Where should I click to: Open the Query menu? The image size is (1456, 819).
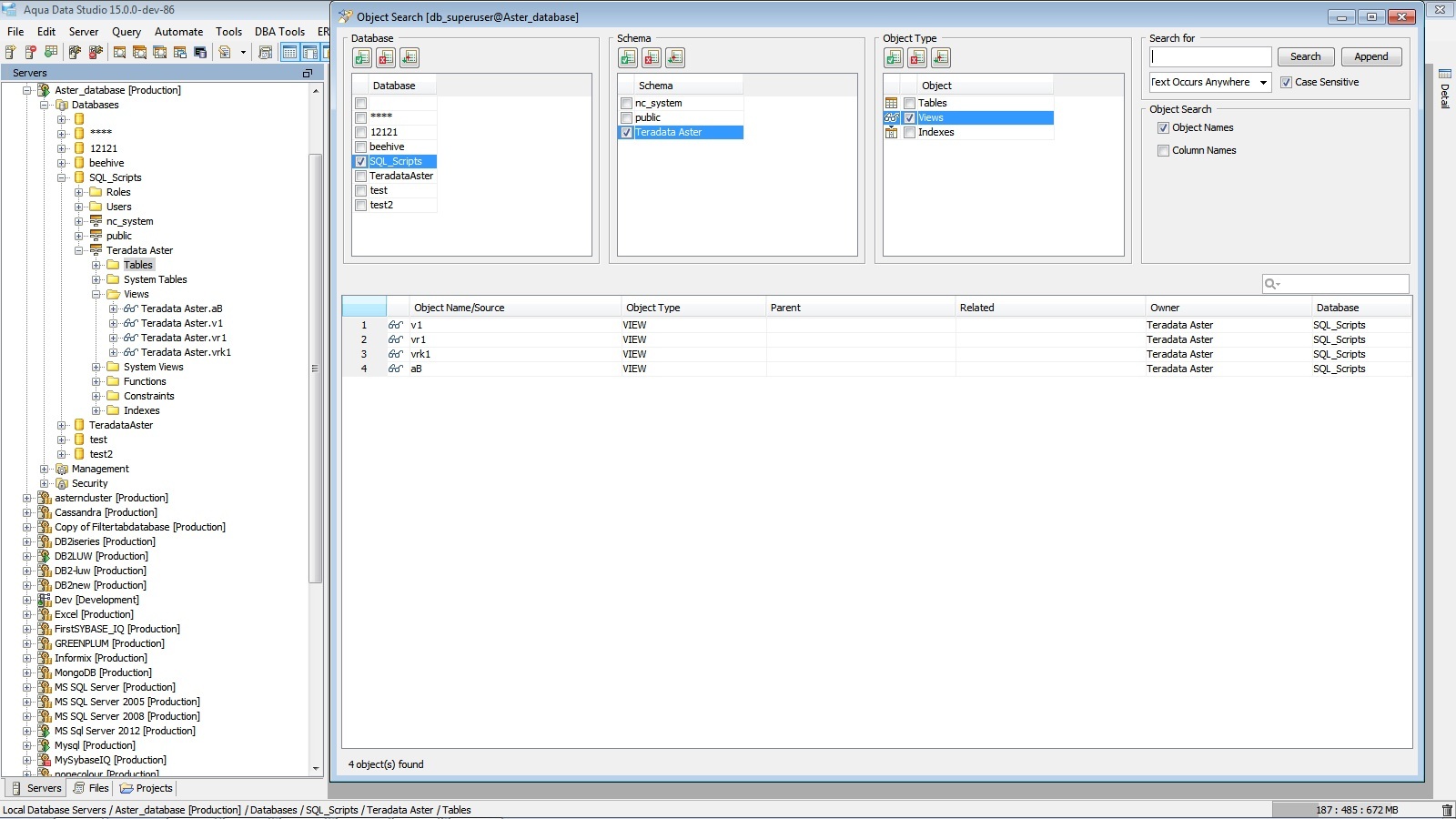(x=126, y=31)
